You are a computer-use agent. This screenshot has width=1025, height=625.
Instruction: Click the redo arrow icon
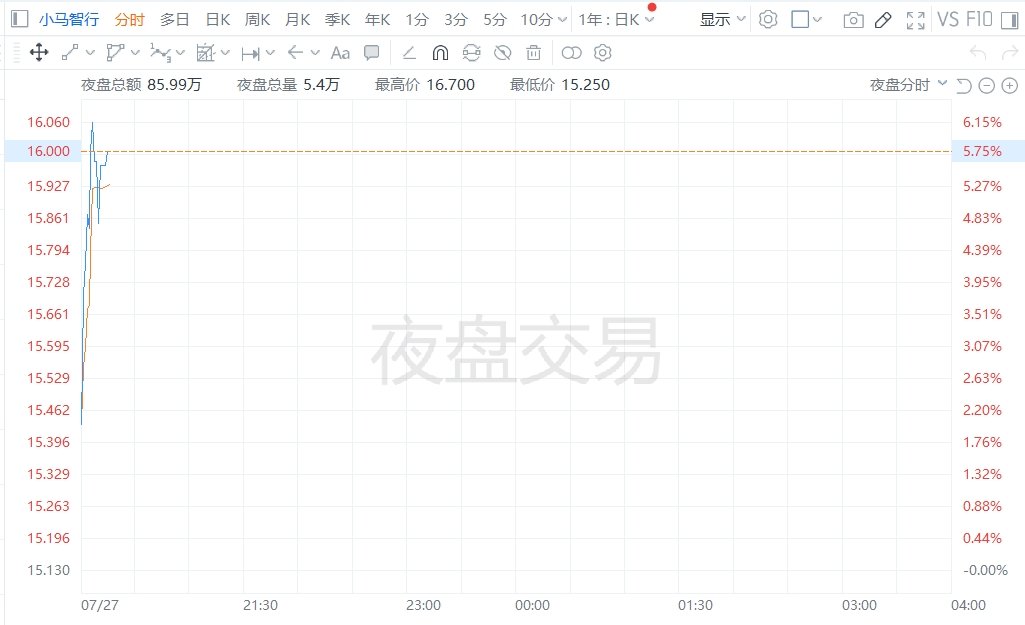(x=1010, y=53)
